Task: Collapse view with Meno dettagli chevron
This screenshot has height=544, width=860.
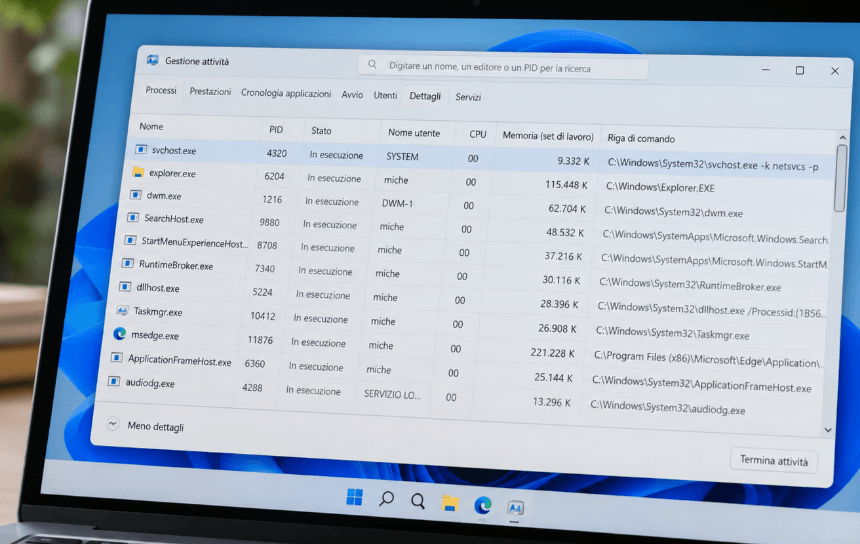Action: coord(113,424)
